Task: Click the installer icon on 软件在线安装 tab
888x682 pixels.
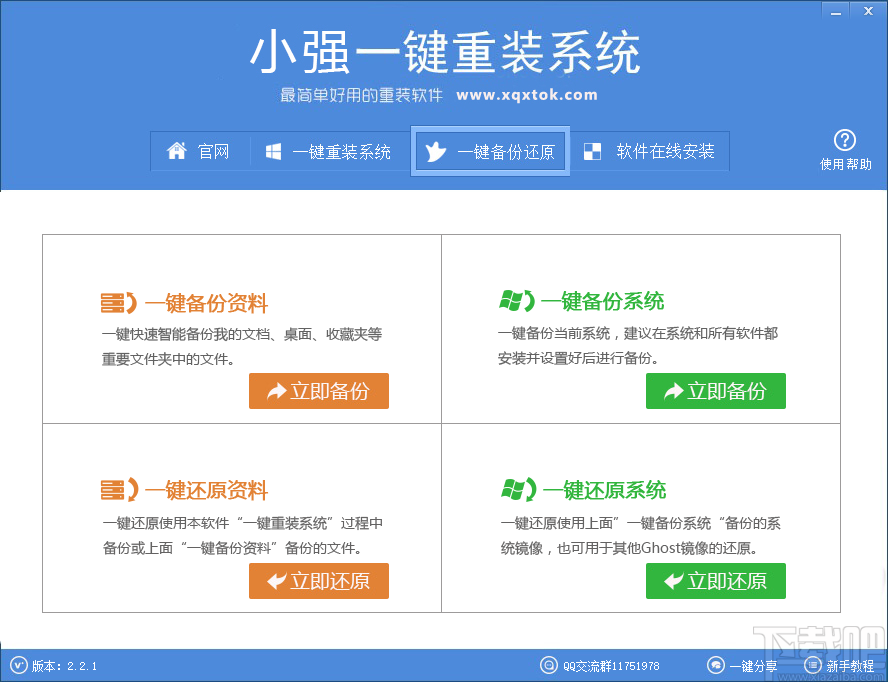Action: pos(592,151)
